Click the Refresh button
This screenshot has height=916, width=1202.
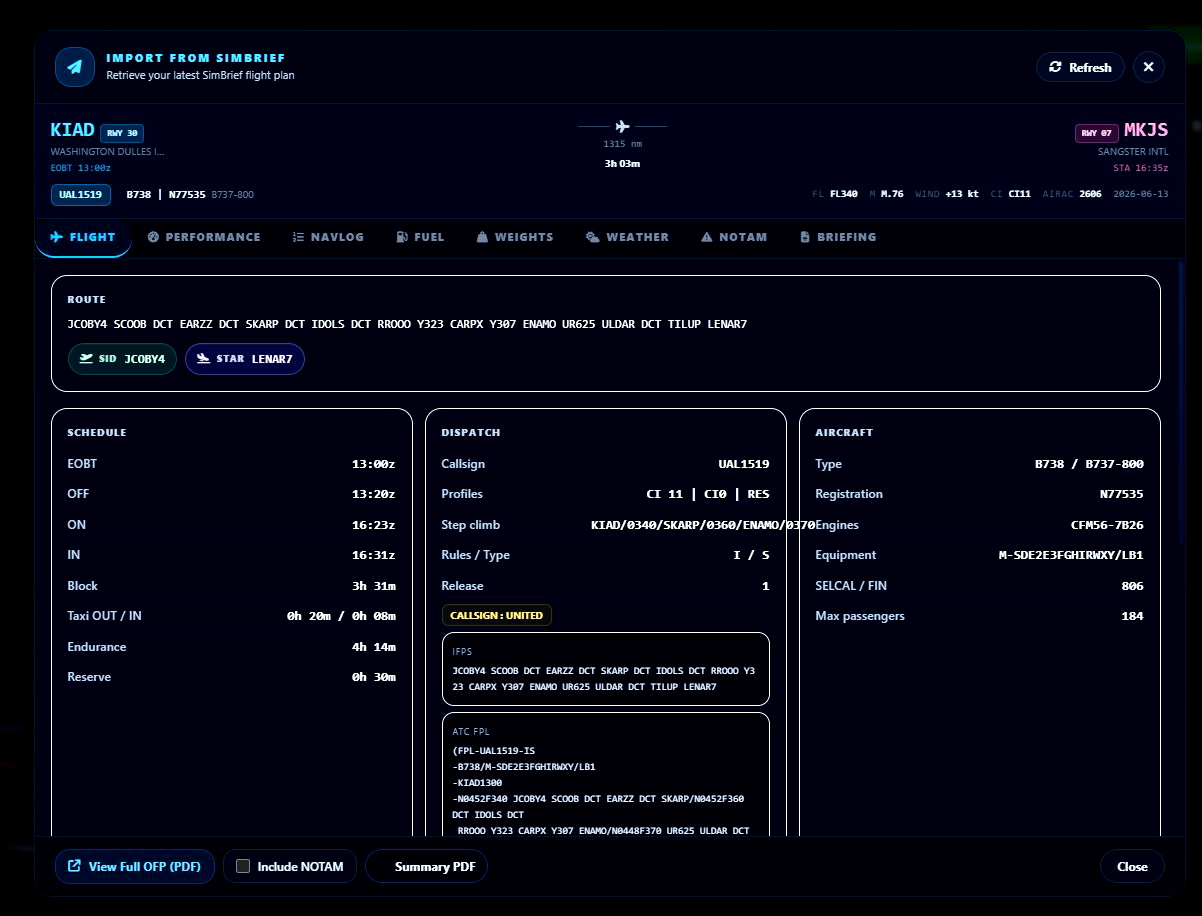coord(1080,67)
